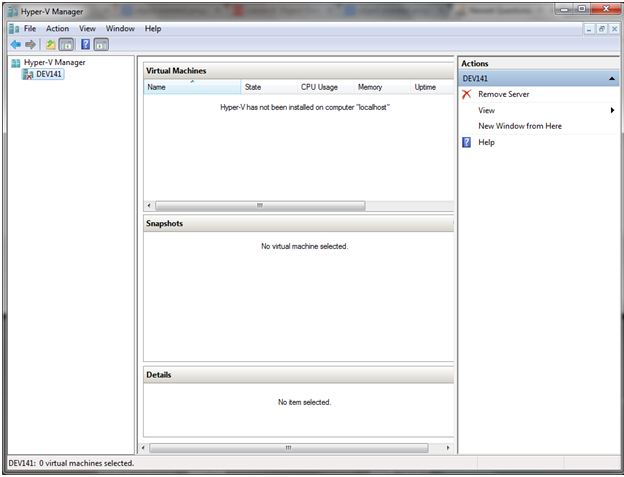The width and height of the screenshot is (624, 477).
Task: Click status bar '0 virtual machines selected'
Action: click(x=86, y=463)
